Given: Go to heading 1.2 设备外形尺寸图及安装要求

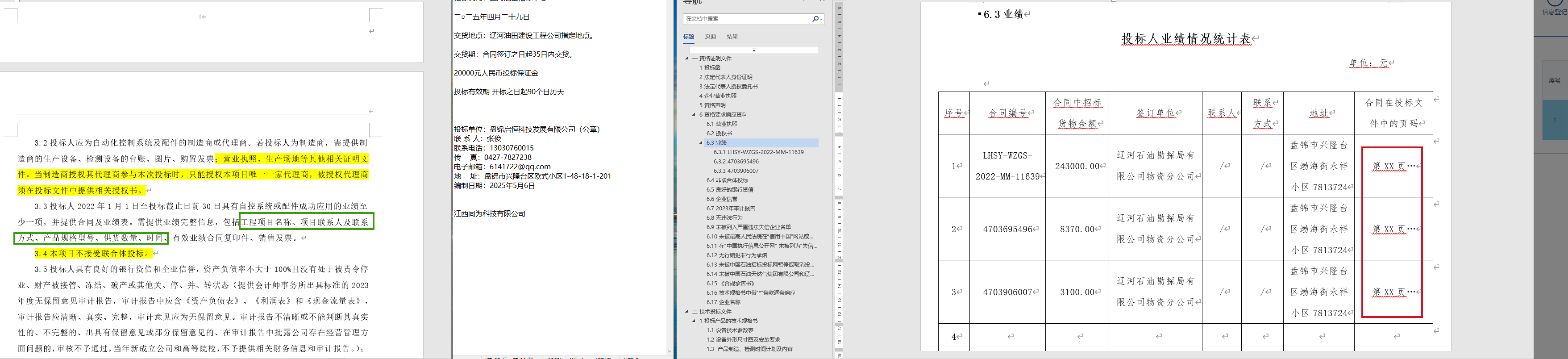Looking at the screenshot, I should pos(743,339).
